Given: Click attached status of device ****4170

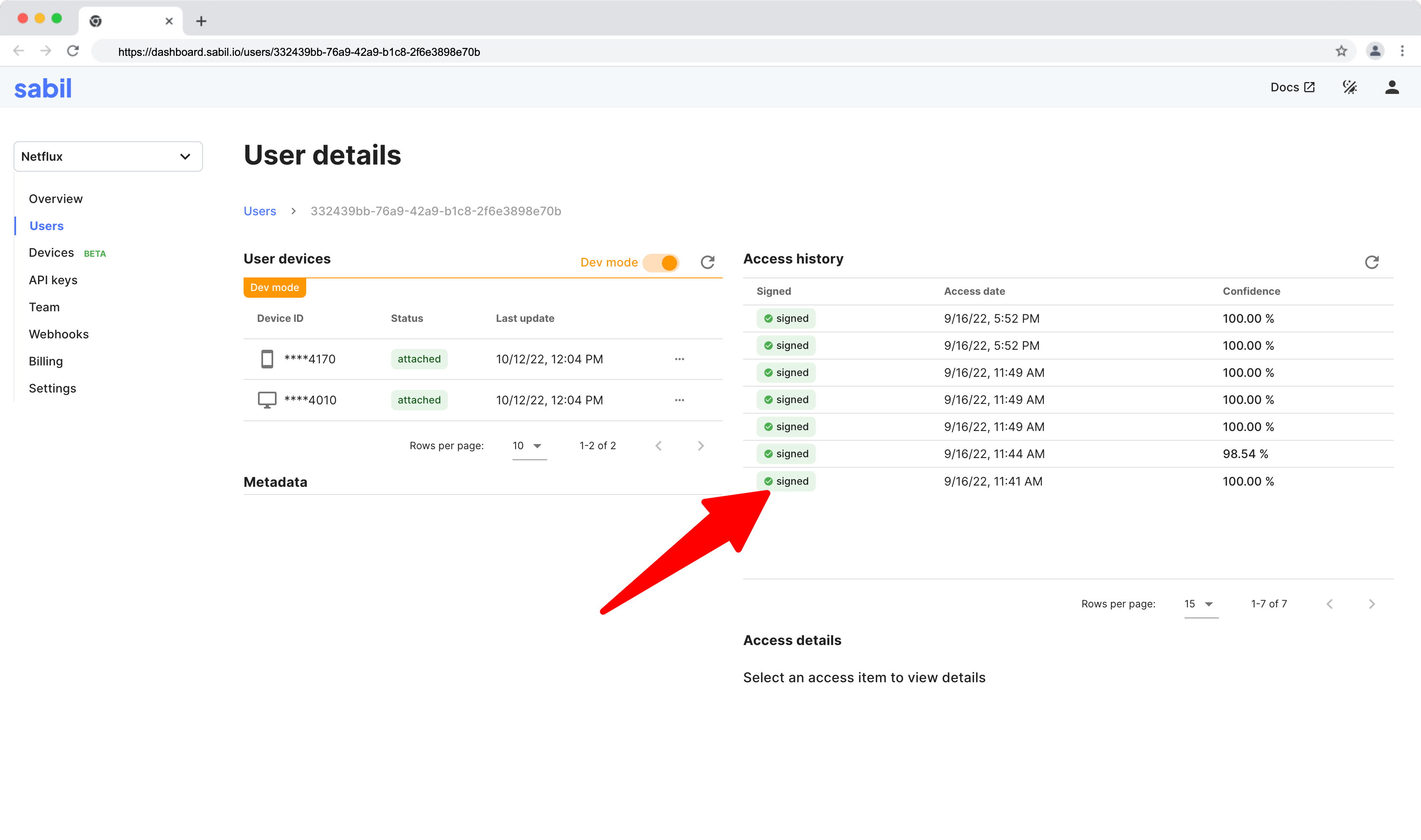Looking at the screenshot, I should pyautogui.click(x=419, y=359).
